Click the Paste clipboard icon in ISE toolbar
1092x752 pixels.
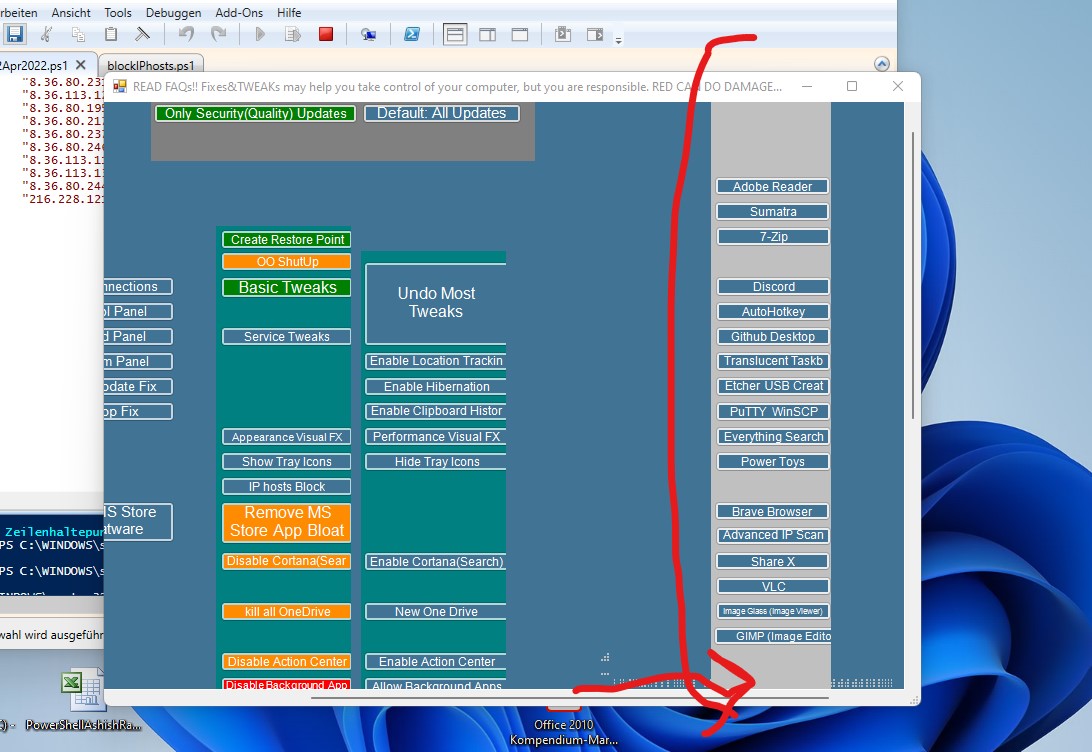click(111, 34)
